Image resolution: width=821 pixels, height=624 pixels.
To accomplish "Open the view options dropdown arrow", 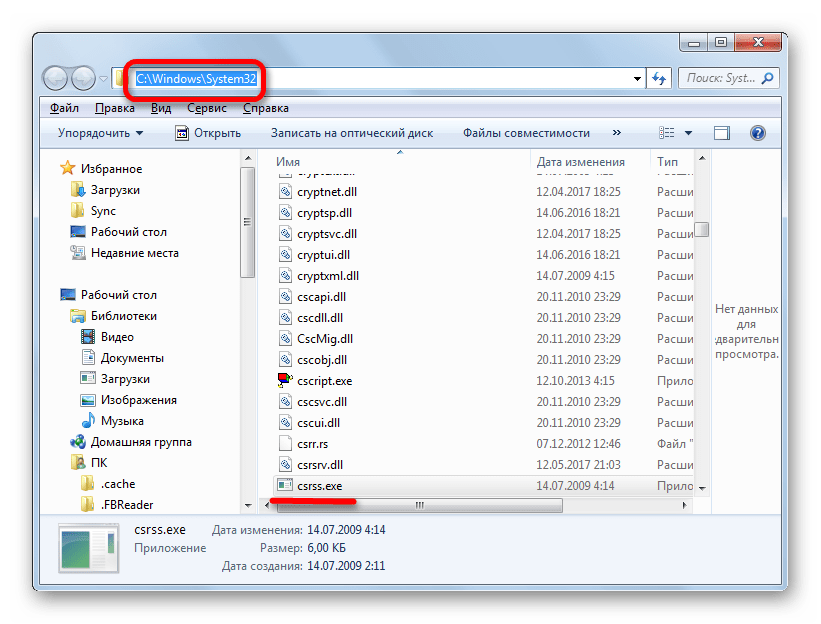I will coord(689,133).
